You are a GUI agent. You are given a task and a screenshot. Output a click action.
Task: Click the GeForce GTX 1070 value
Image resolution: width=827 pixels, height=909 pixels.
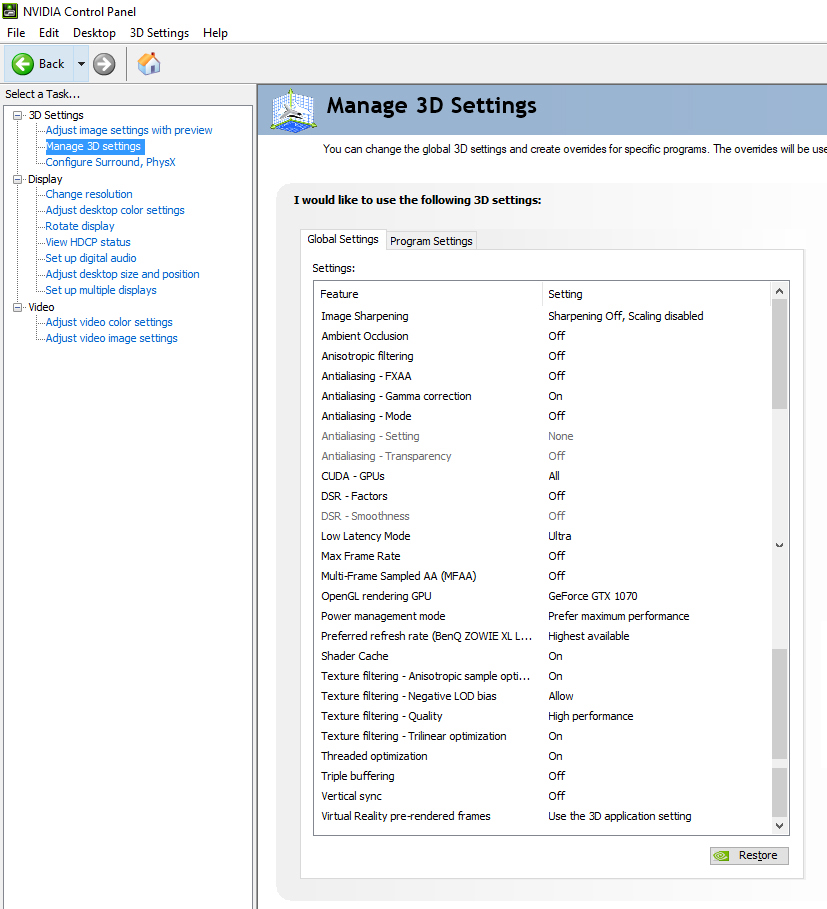pos(593,597)
